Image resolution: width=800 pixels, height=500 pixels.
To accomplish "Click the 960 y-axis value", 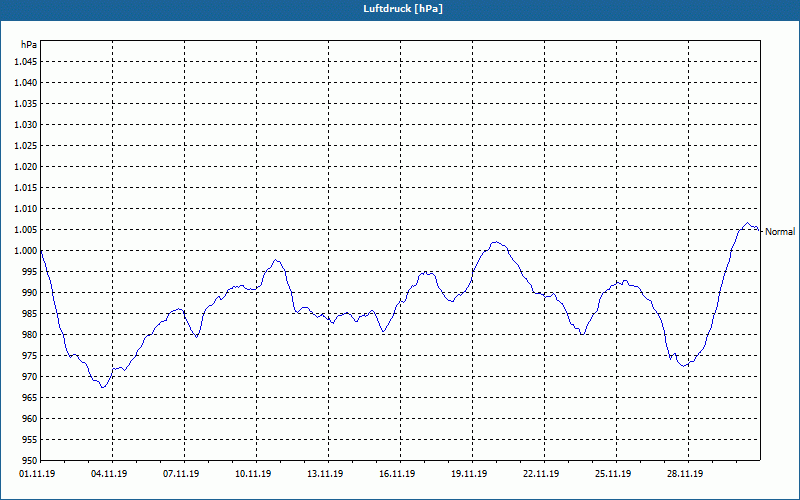I will point(30,418).
